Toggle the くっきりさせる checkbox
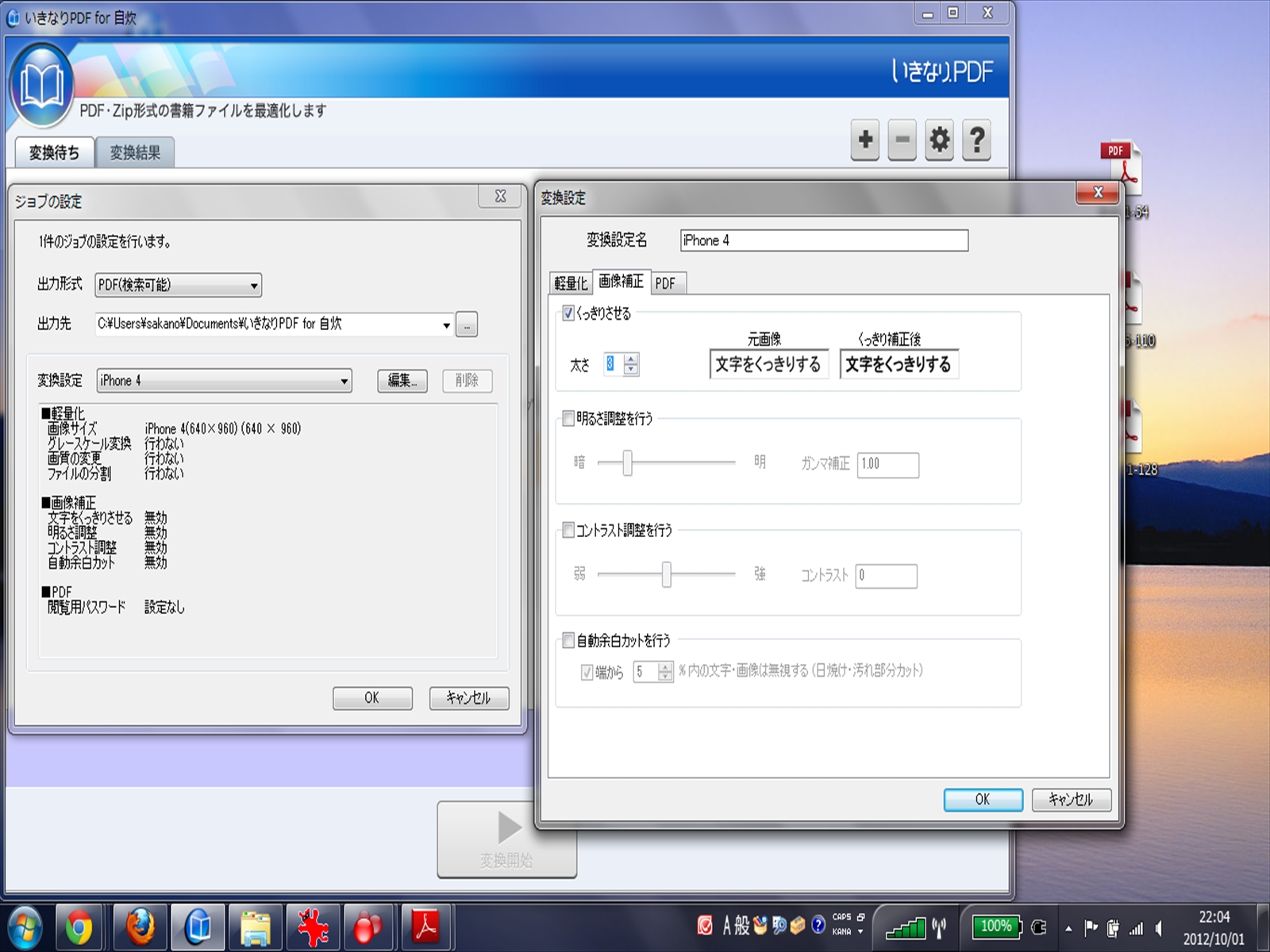Viewport: 1270px width, 952px height. point(568,313)
